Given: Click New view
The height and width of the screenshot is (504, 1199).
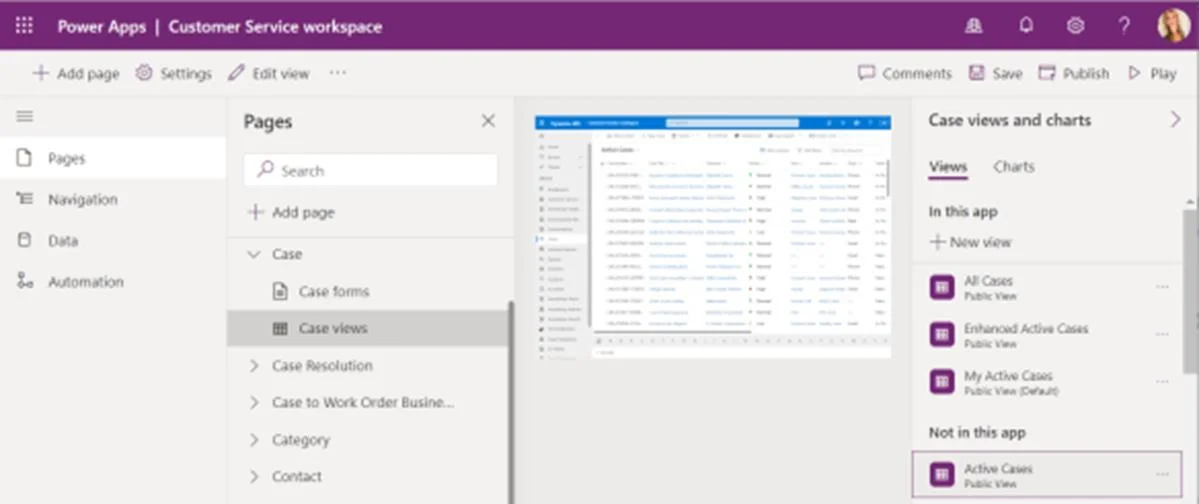Looking at the screenshot, I should (x=970, y=242).
